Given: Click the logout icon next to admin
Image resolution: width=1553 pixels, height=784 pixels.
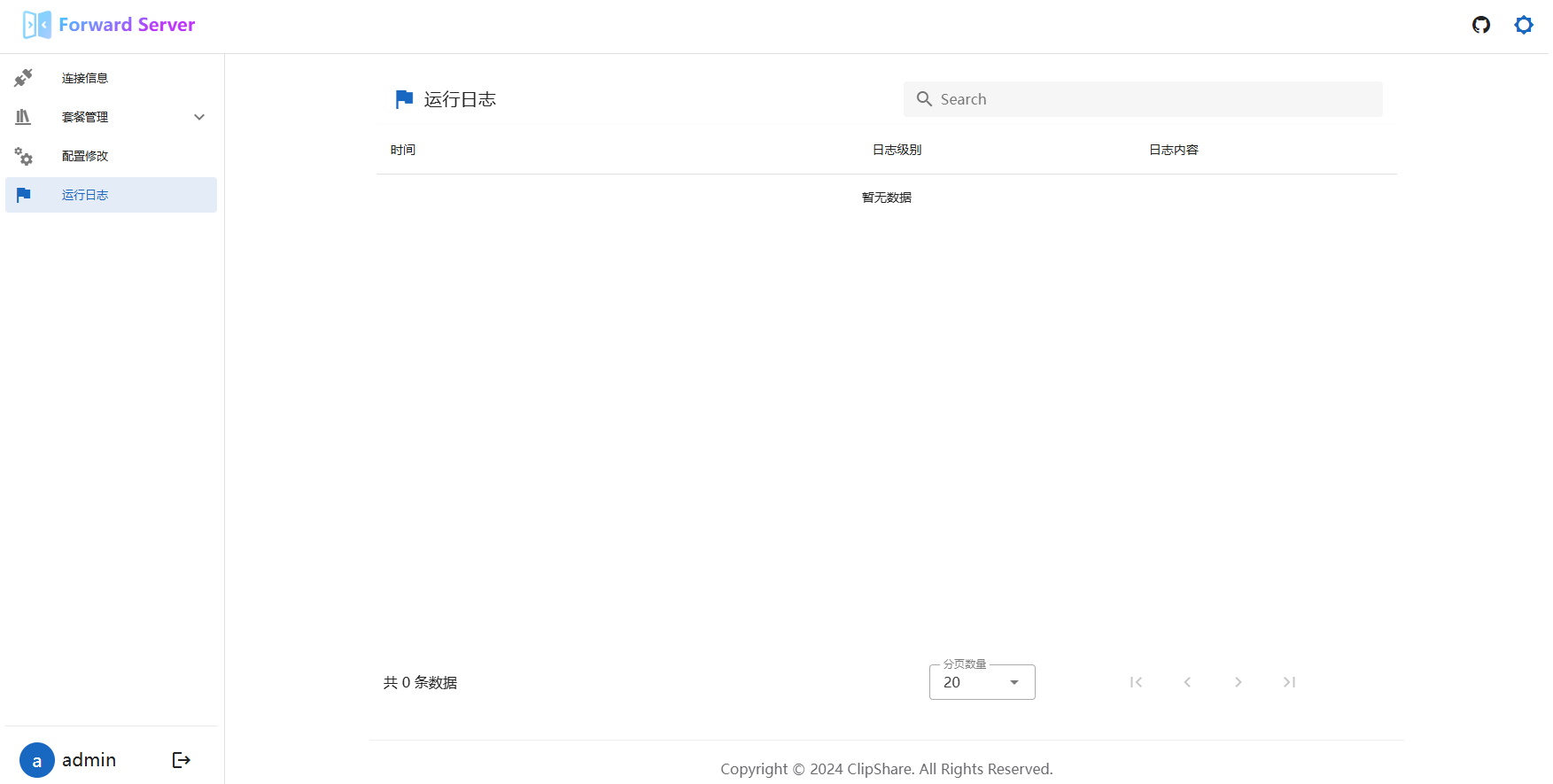Looking at the screenshot, I should tap(181, 760).
